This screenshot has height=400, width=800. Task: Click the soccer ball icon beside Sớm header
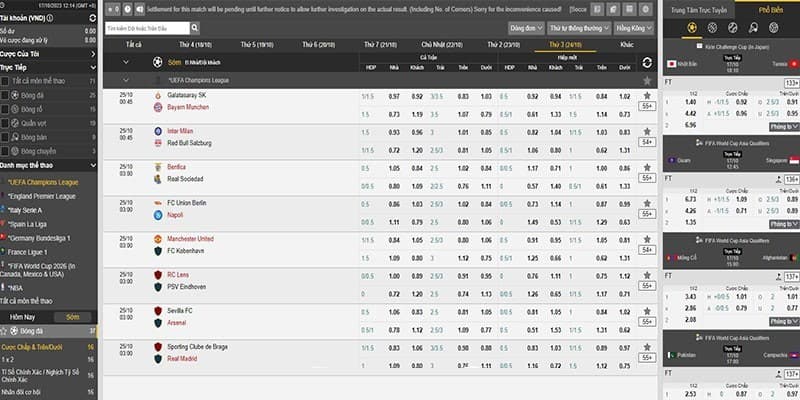[158, 62]
